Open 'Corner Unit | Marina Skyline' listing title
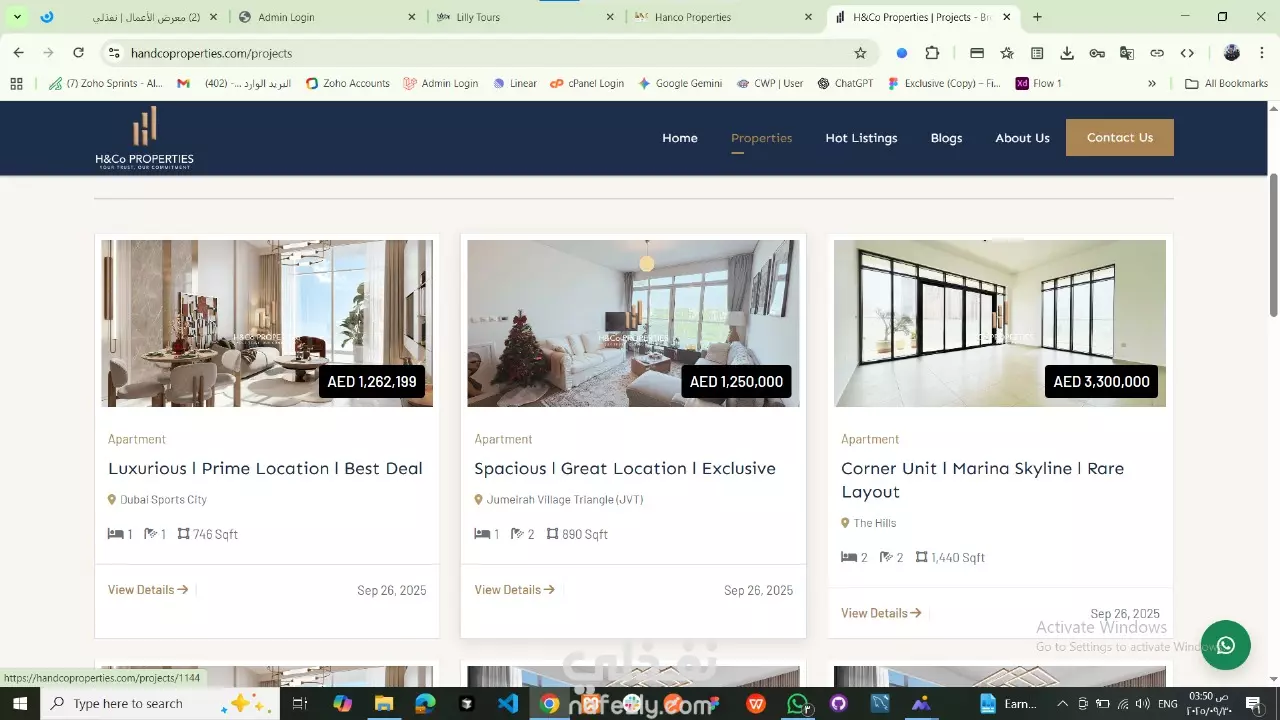 (x=982, y=480)
